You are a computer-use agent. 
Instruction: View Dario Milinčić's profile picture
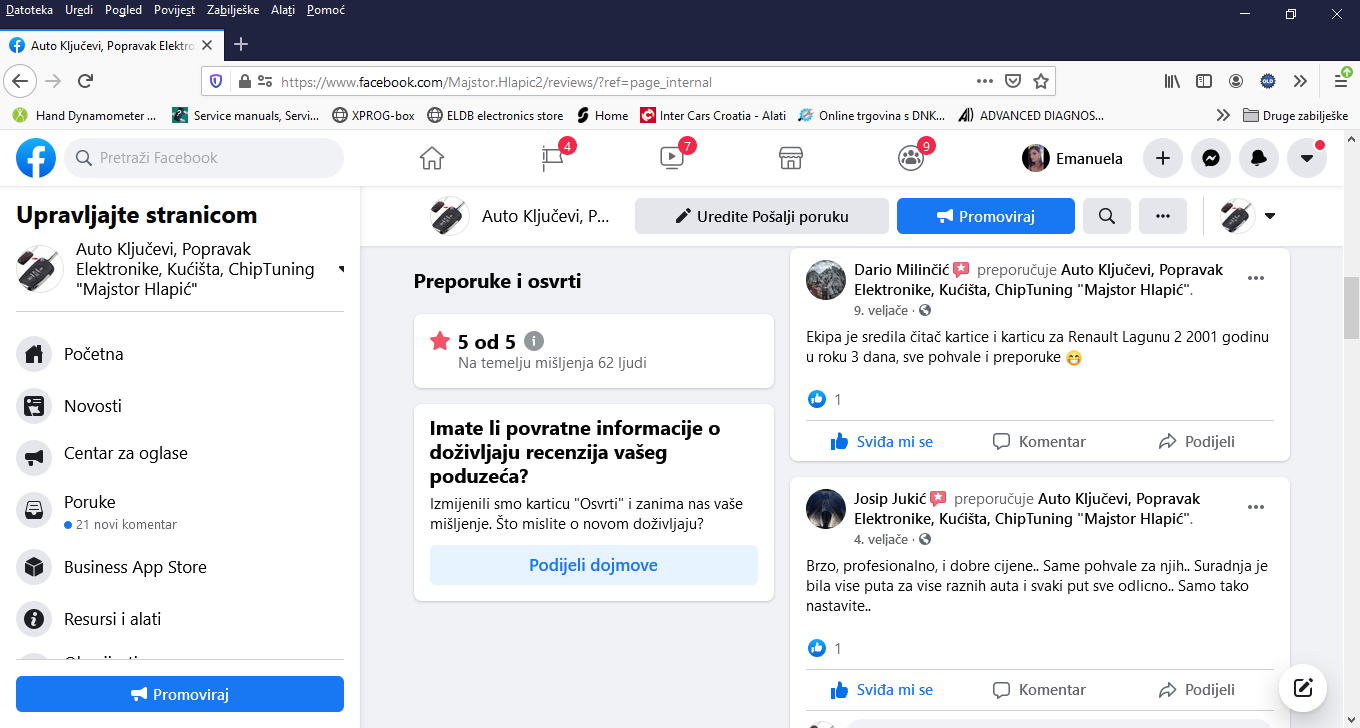[x=826, y=280]
